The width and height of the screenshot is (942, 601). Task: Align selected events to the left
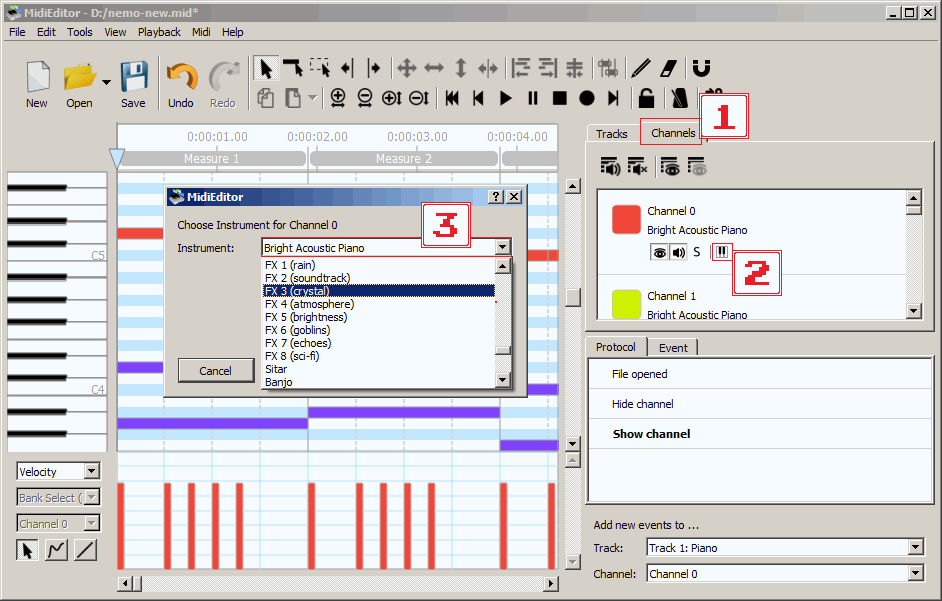pos(520,69)
